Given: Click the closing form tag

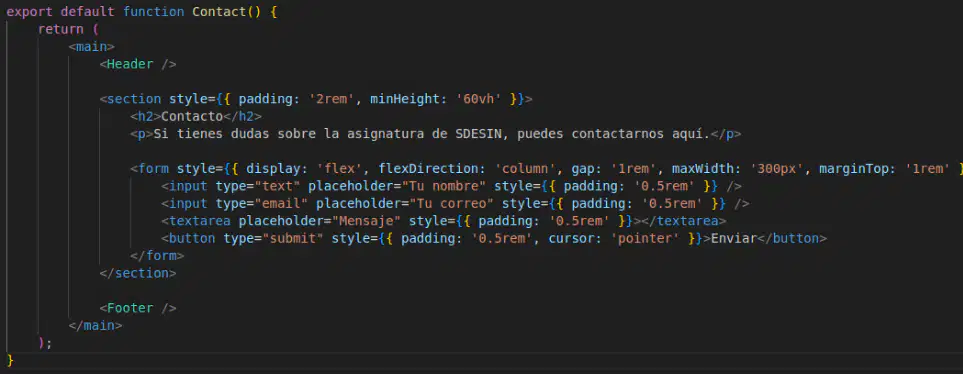Looking at the screenshot, I should click(x=157, y=255).
